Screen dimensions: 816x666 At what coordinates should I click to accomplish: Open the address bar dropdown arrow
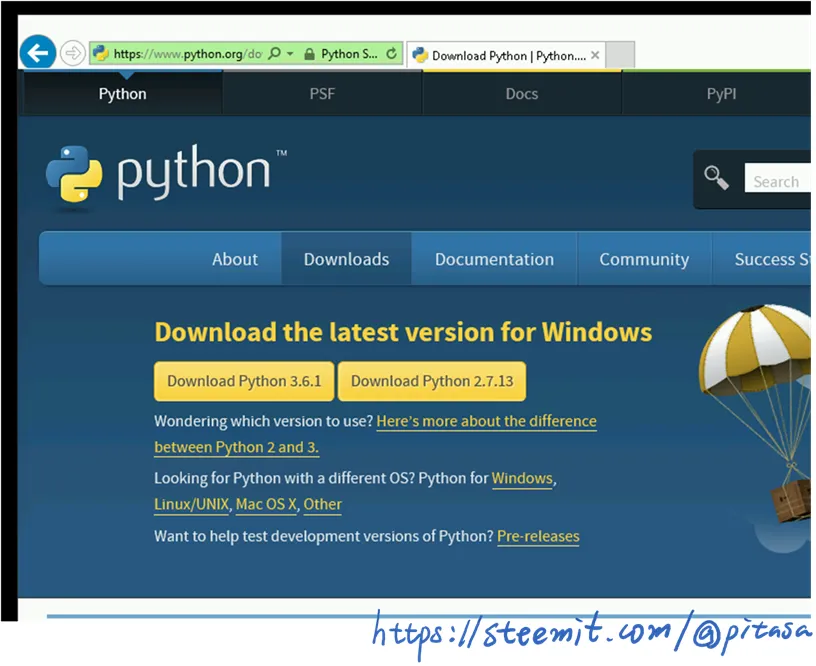[x=290, y=54]
